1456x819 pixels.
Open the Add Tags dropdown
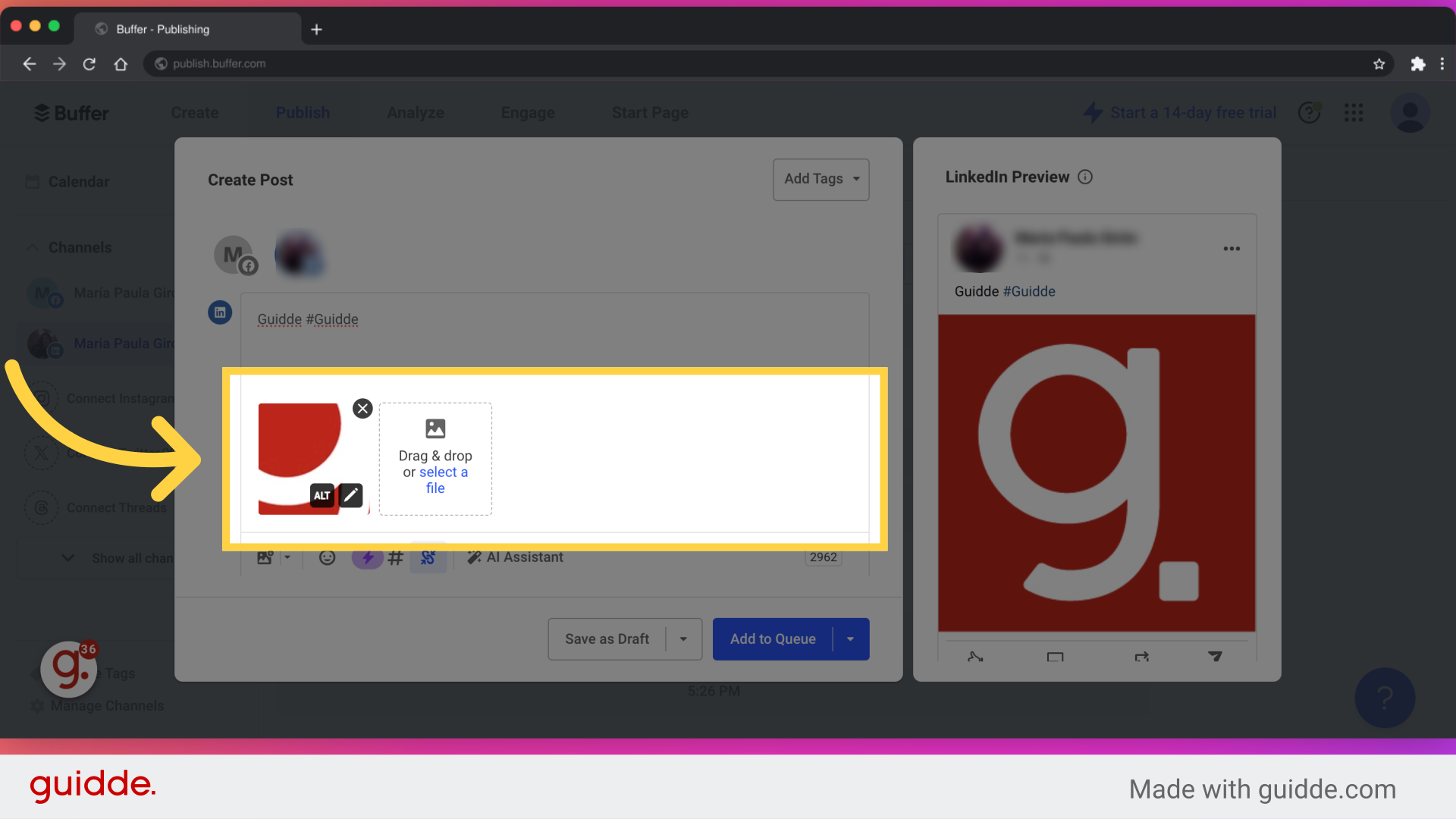pos(821,180)
